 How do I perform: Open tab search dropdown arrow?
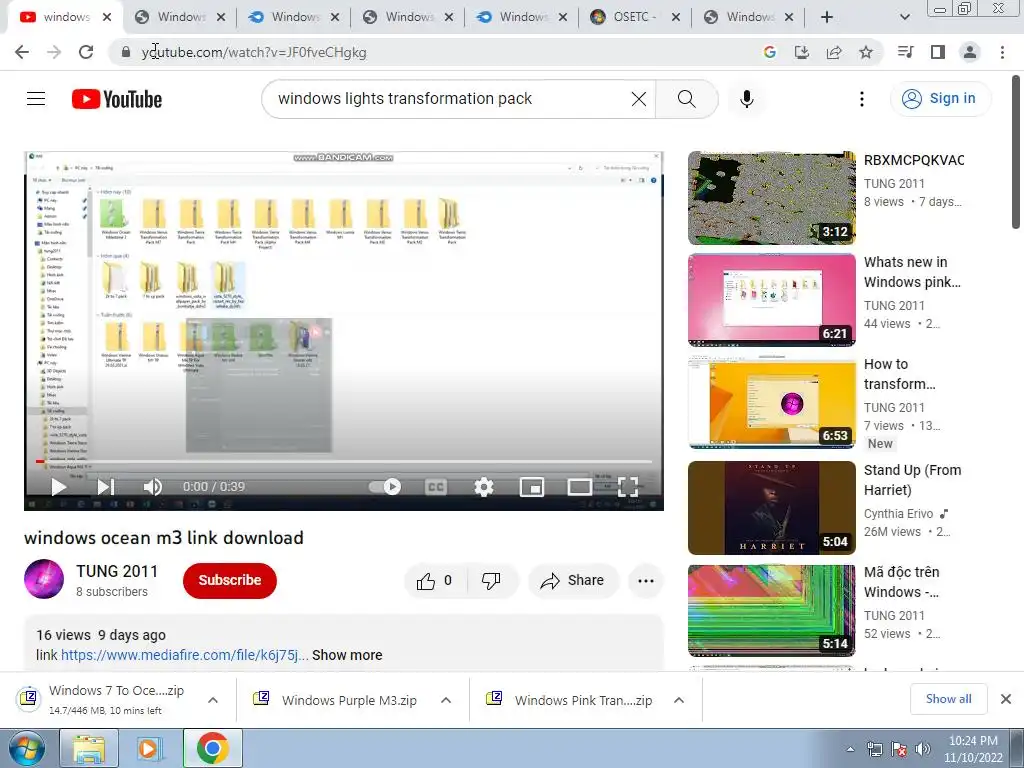904,17
